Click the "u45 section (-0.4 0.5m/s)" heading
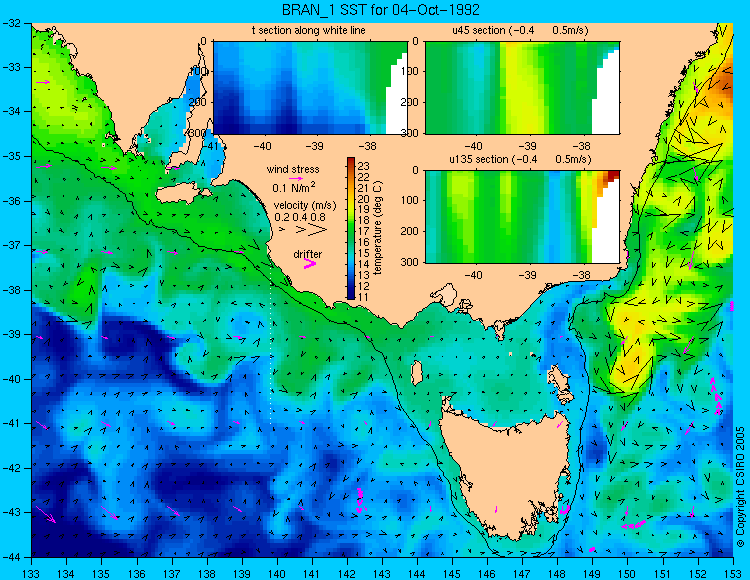Image resolution: width=750 pixels, height=580 pixels. pyautogui.click(x=520, y=30)
